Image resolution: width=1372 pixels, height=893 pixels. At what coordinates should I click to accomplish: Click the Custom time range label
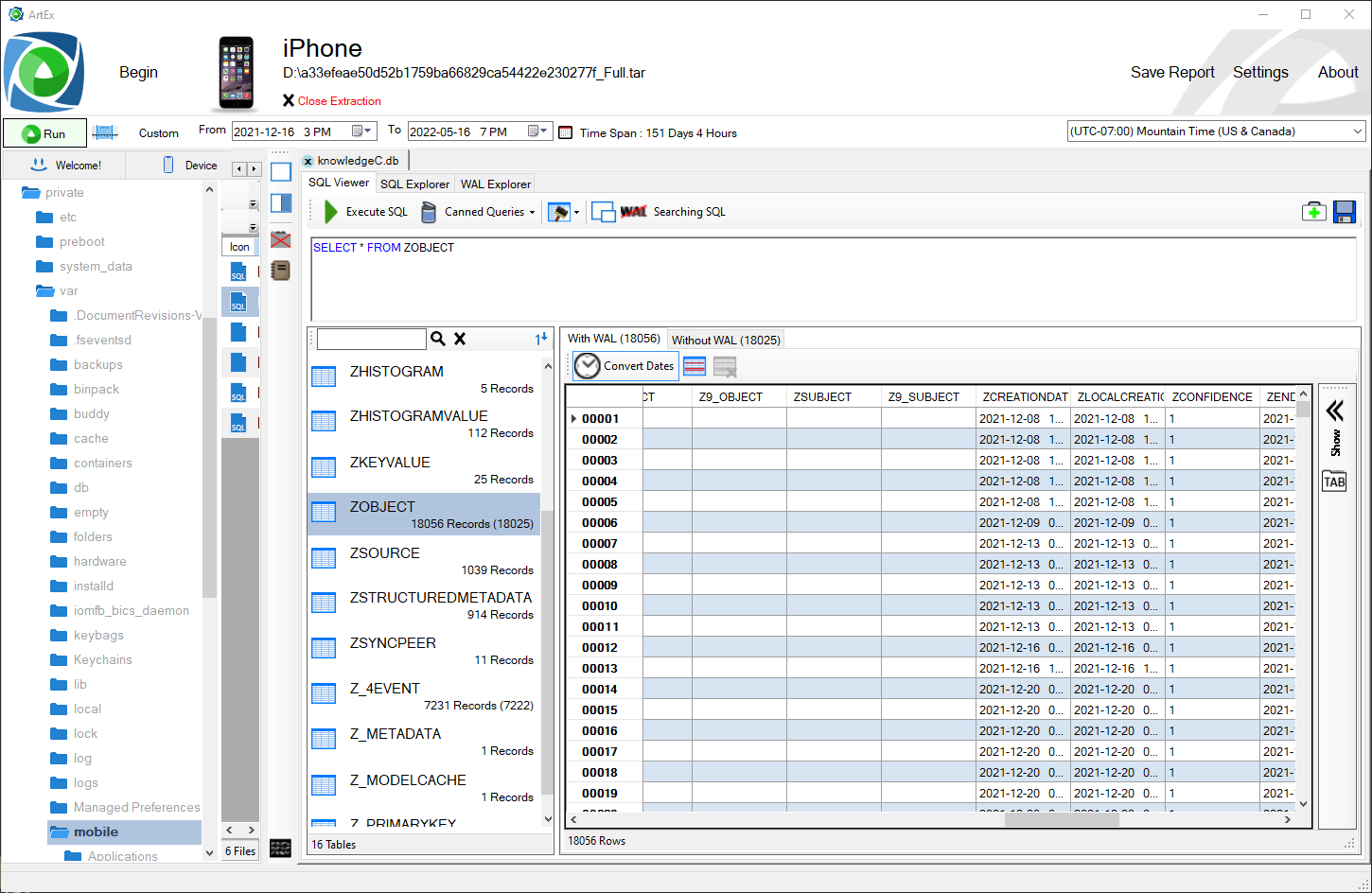tap(159, 133)
